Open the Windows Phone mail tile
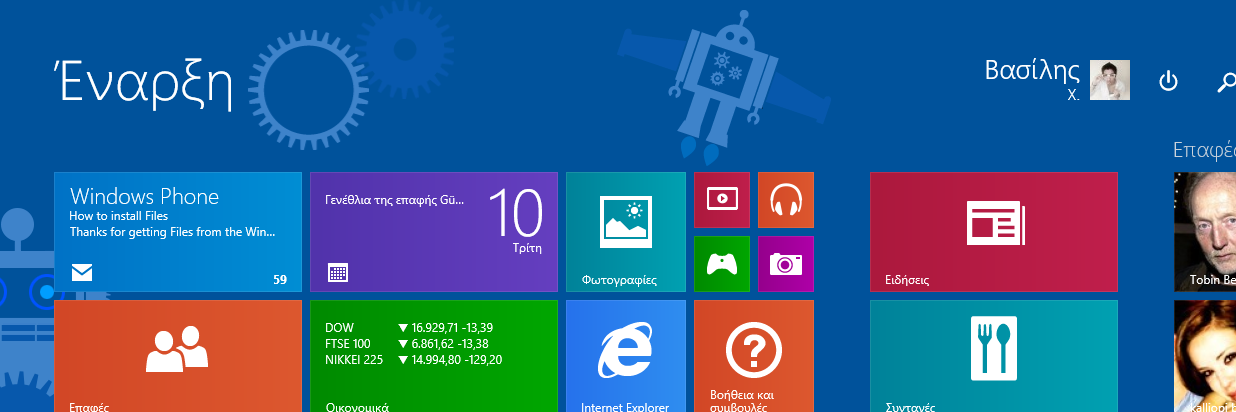This screenshot has height=412, width=1236. click(x=178, y=232)
